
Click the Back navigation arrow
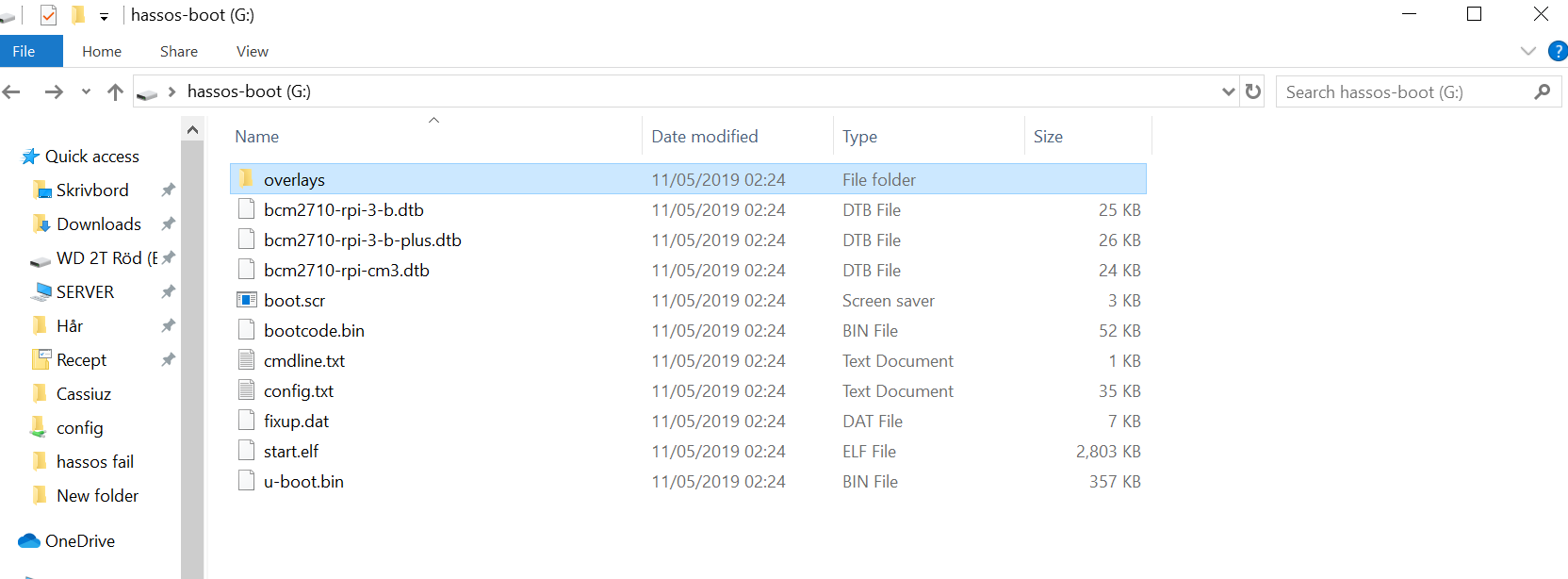(12, 91)
